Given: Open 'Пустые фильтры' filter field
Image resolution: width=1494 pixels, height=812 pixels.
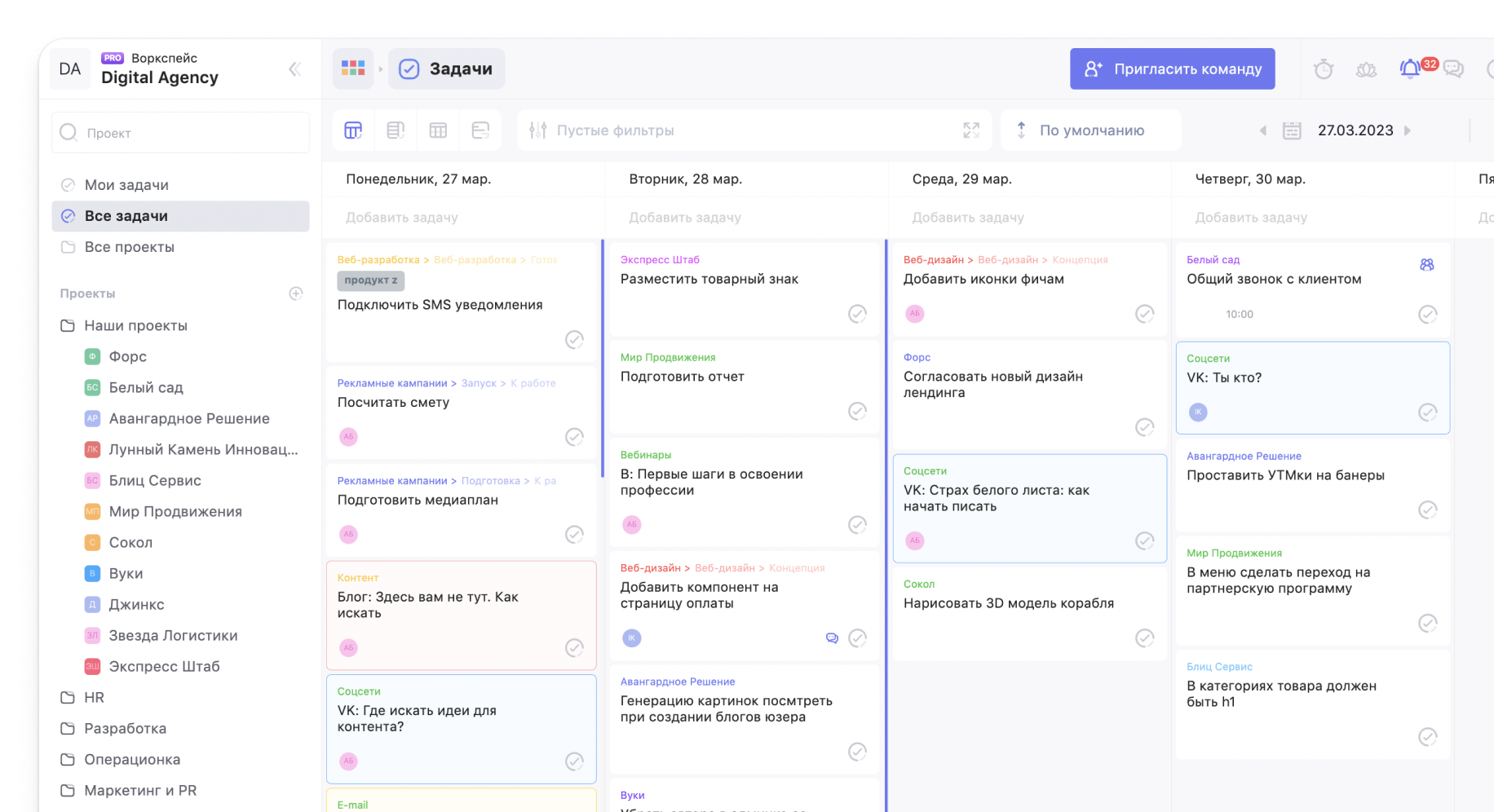Looking at the screenshot, I should (754, 130).
